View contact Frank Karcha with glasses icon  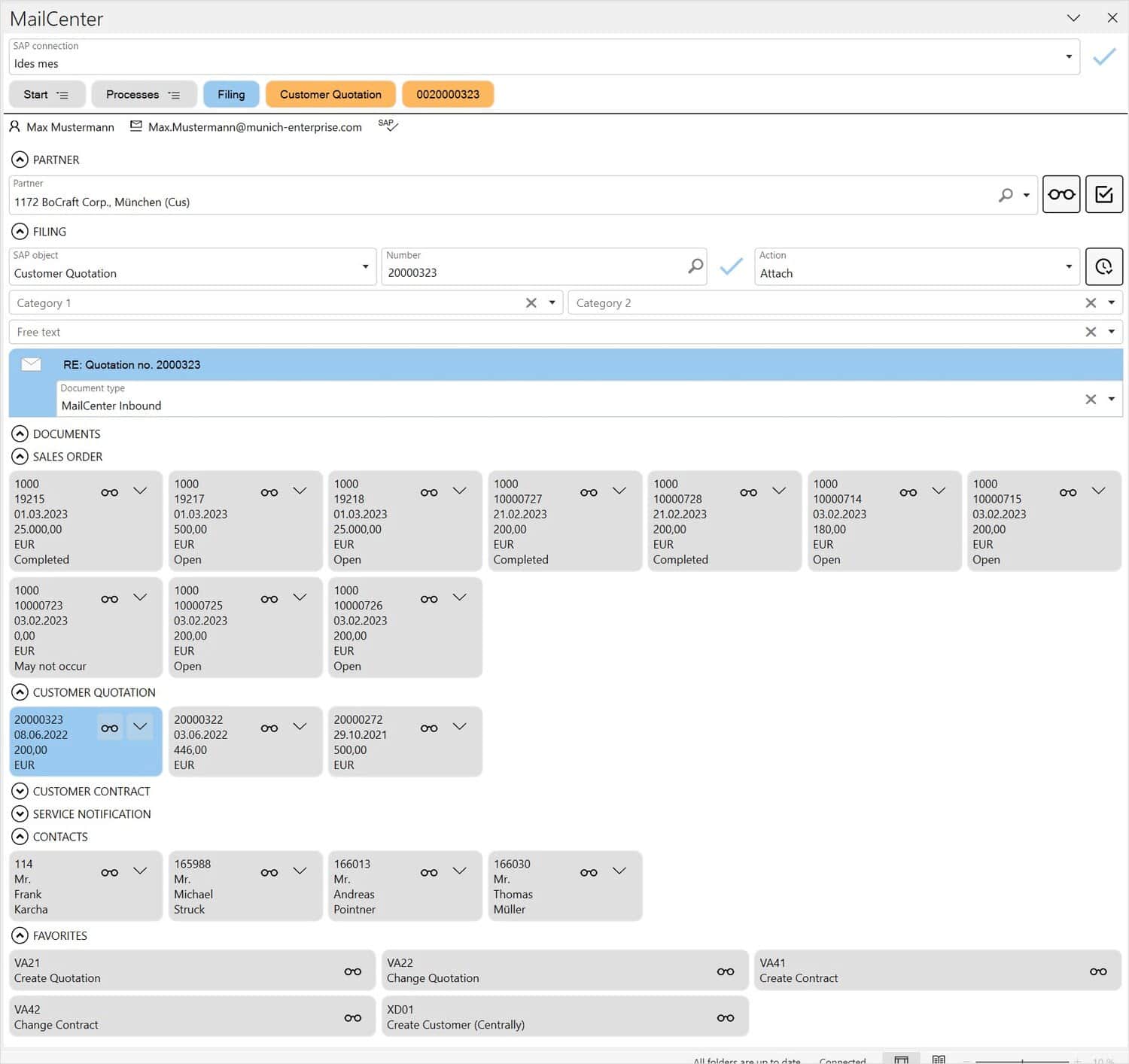(110, 872)
